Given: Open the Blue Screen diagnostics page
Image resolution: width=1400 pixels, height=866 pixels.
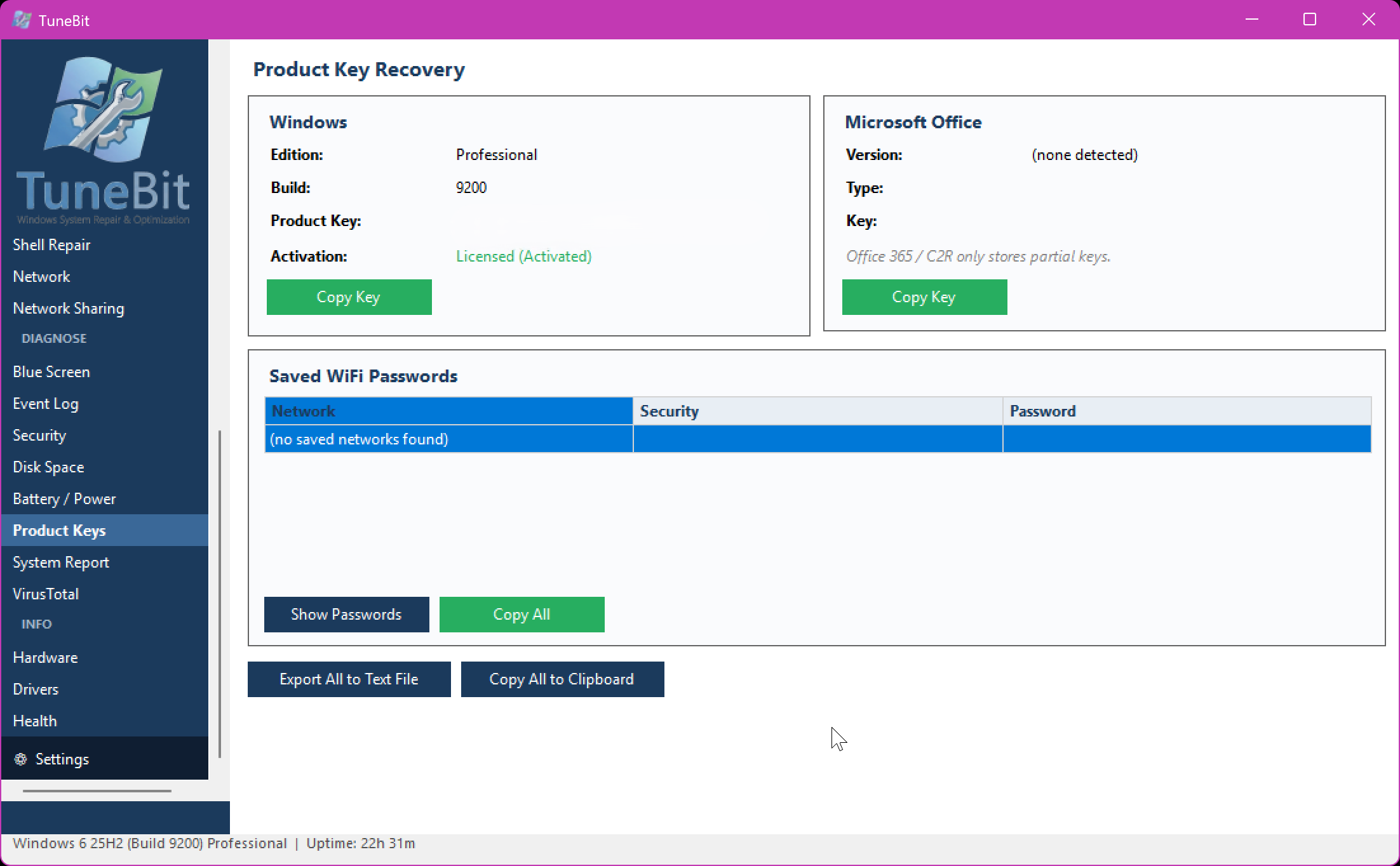Looking at the screenshot, I should [105, 372].
